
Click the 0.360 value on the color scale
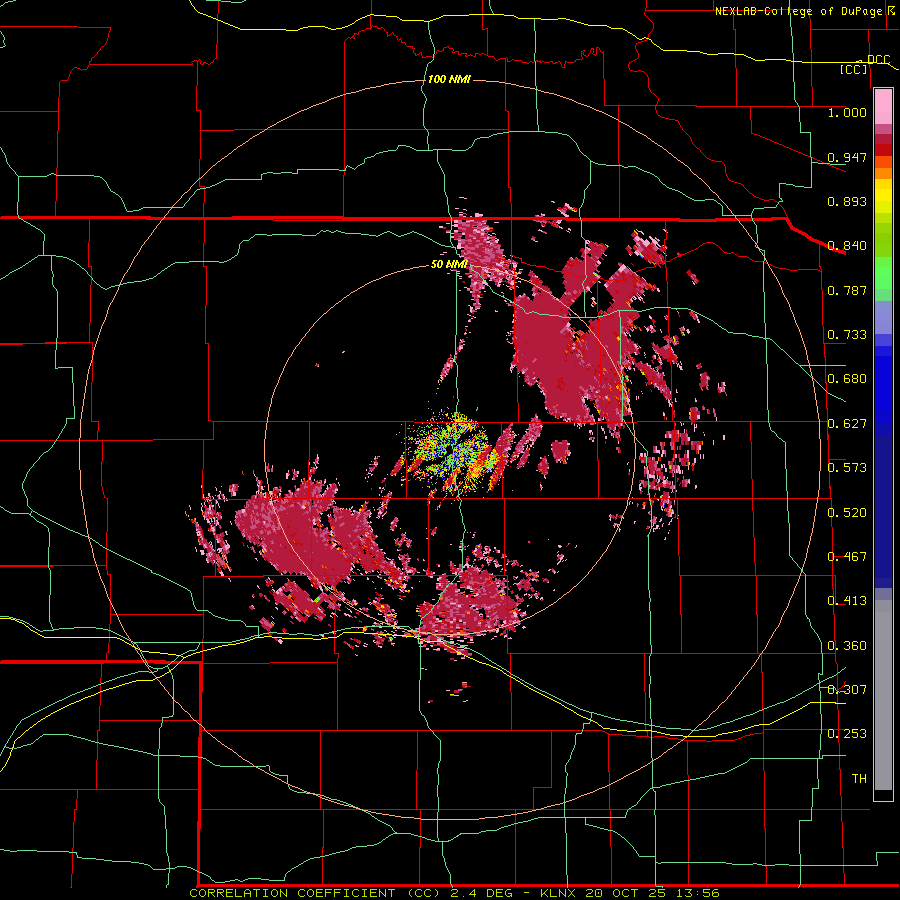[x=847, y=646]
